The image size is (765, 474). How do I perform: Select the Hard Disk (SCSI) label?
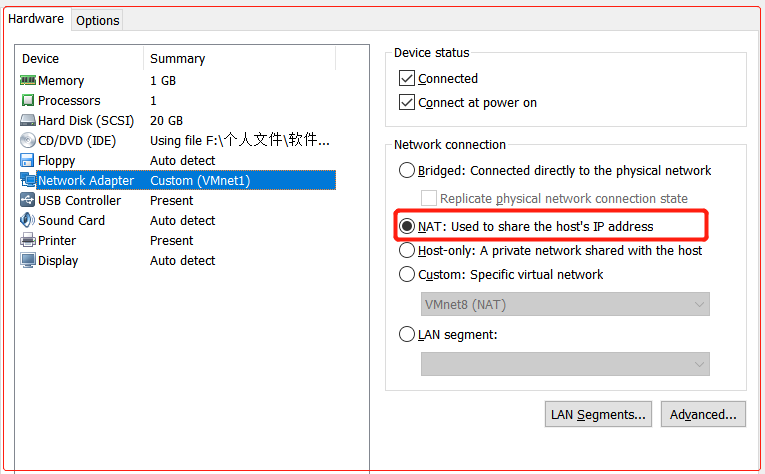pyautogui.click(x=86, y=120)
